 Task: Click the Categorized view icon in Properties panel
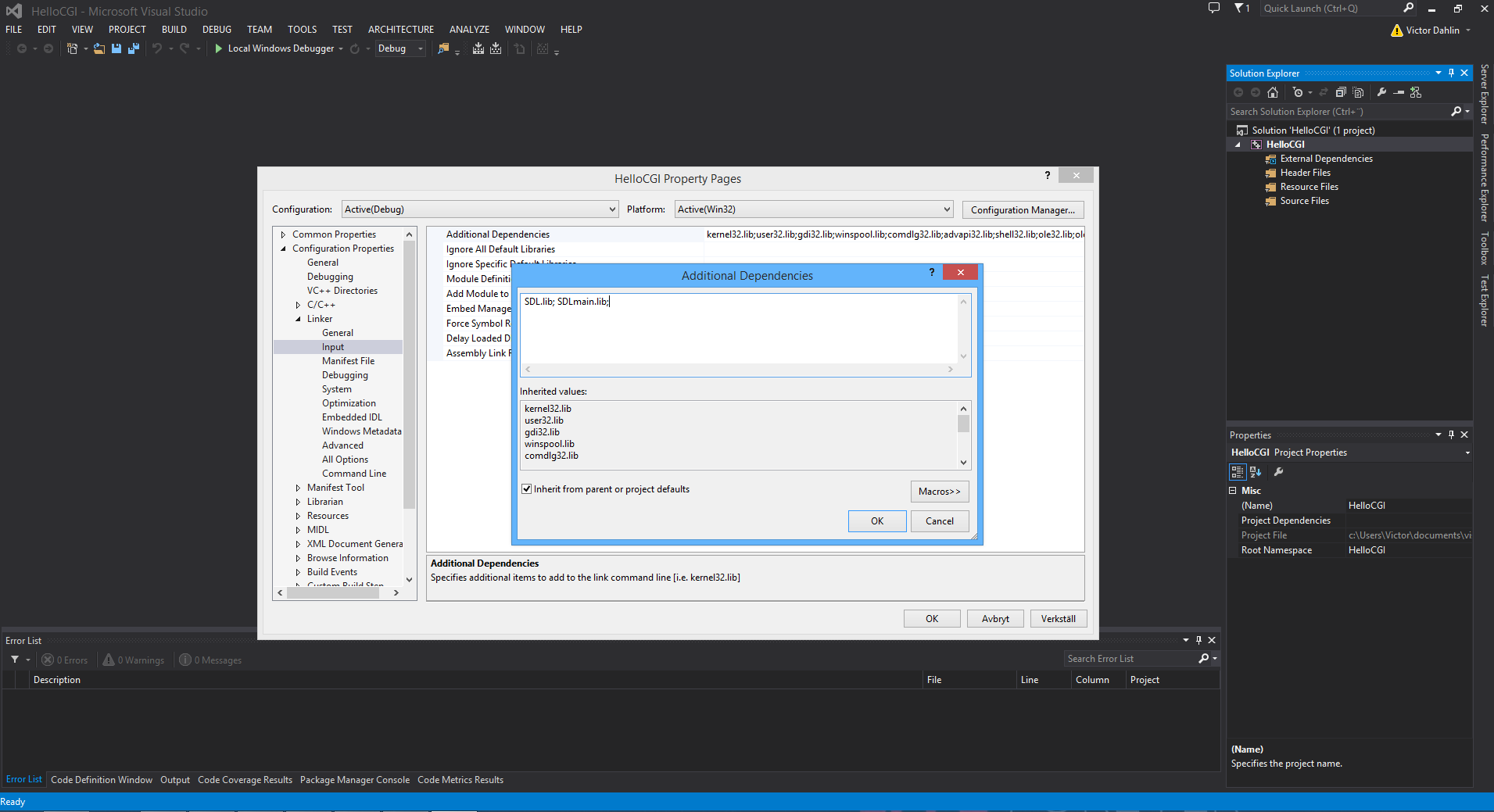[x=1237, y=472]
